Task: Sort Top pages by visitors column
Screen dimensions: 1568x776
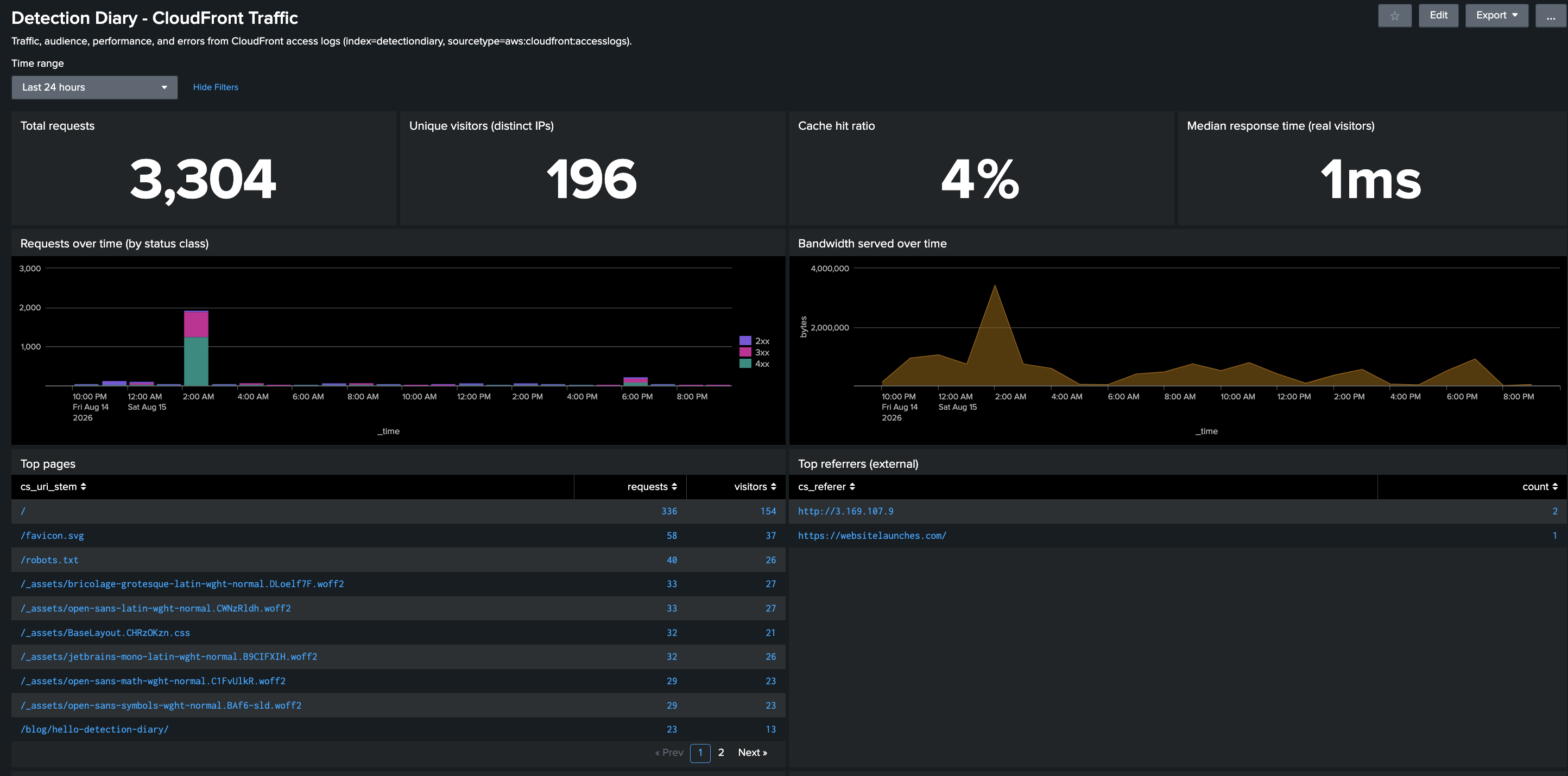Action: [x=755, y=487]
